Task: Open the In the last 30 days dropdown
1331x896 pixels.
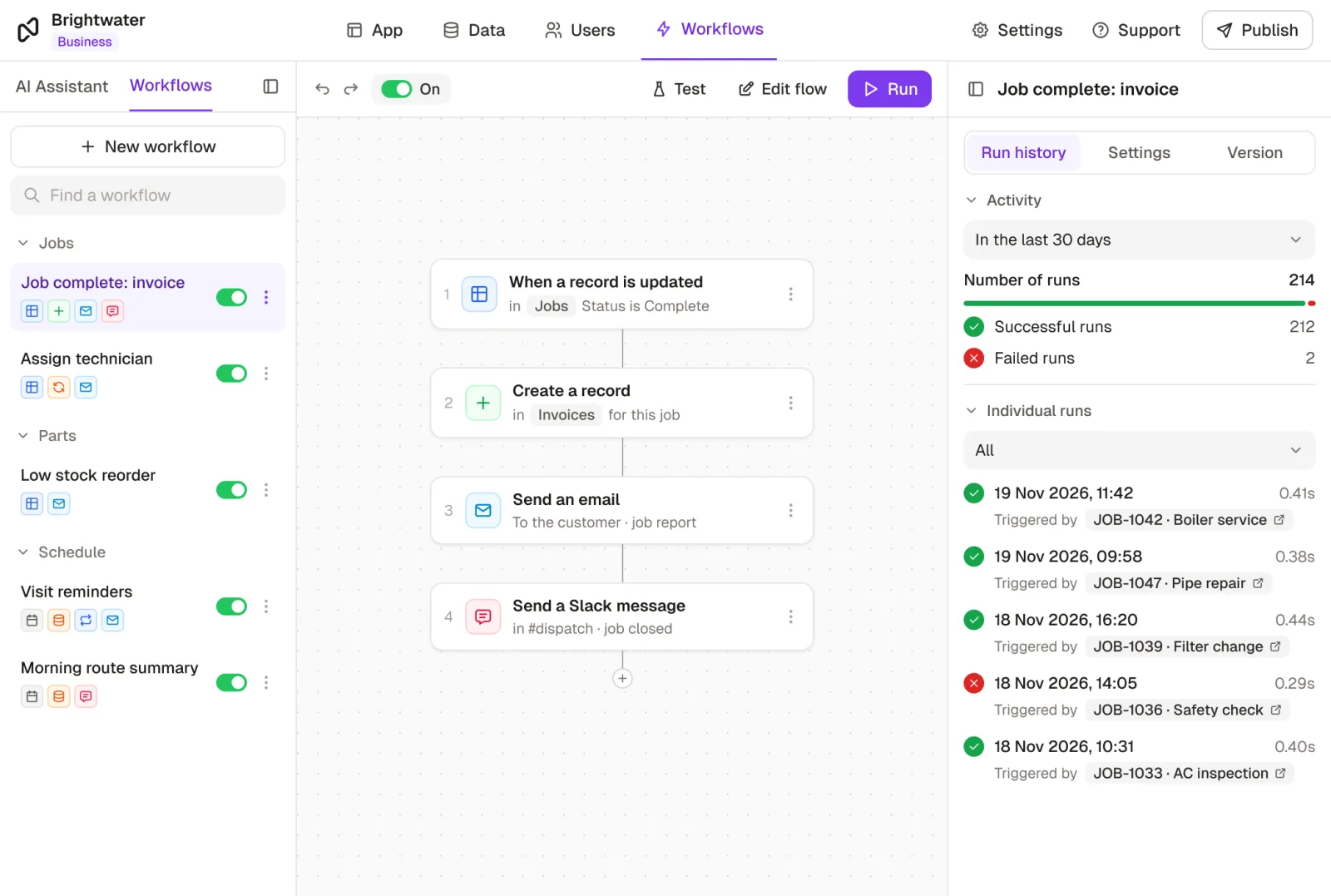Action: click(x=1139, y=240)
